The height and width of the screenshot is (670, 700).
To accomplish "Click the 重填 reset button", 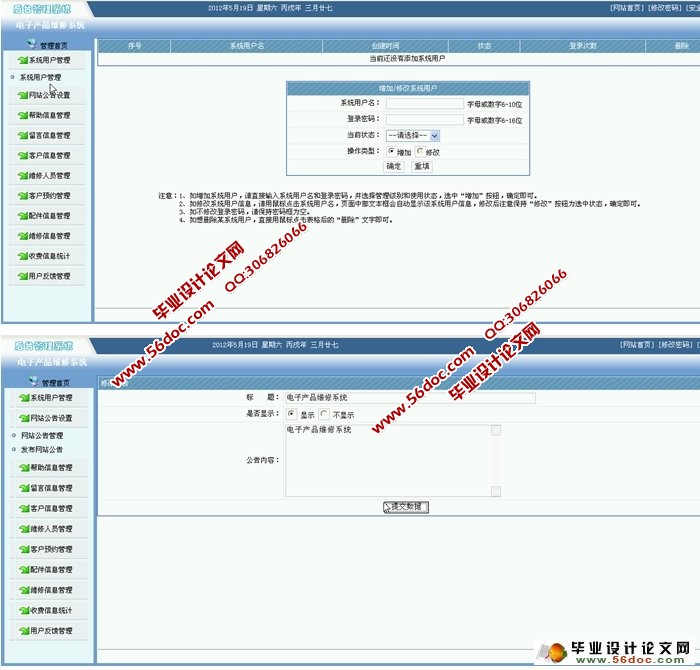I will pos(422,166).
